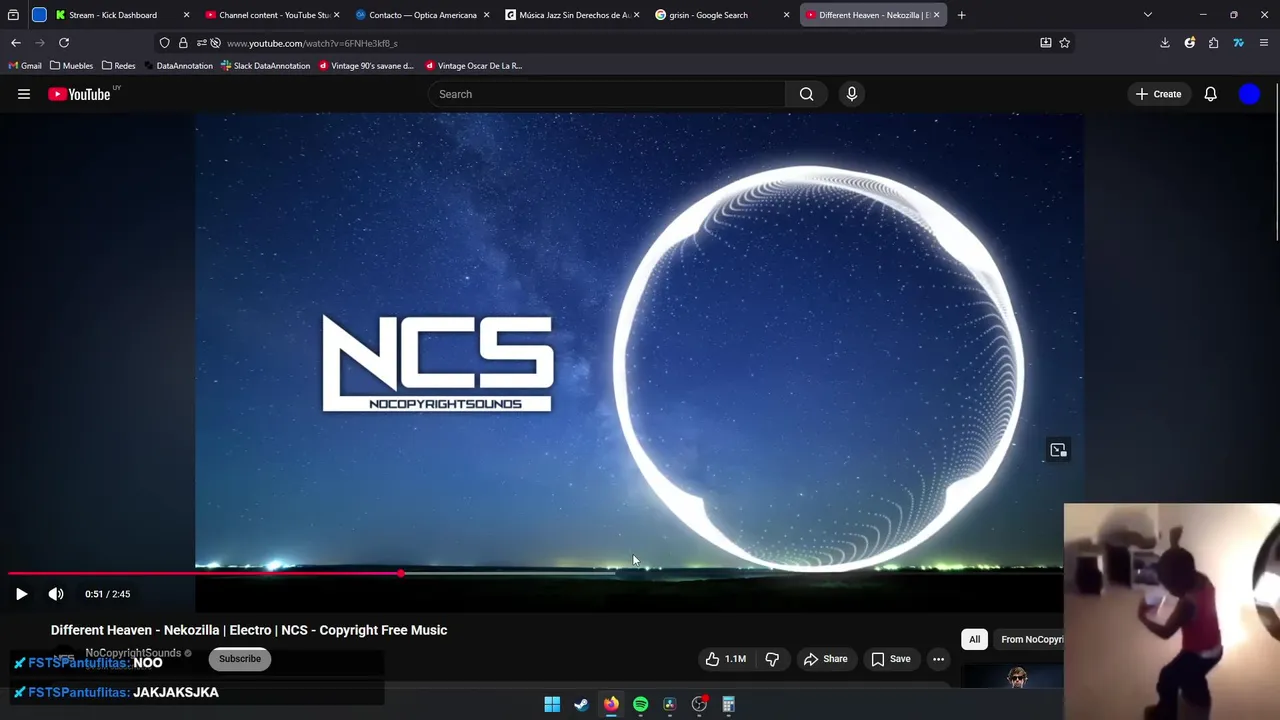Open YouTube notifications bell

coord(1210,94)
